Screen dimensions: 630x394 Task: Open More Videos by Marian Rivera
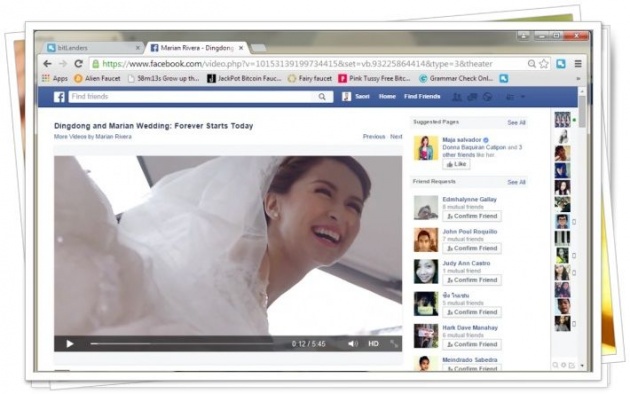coord(92,137)
